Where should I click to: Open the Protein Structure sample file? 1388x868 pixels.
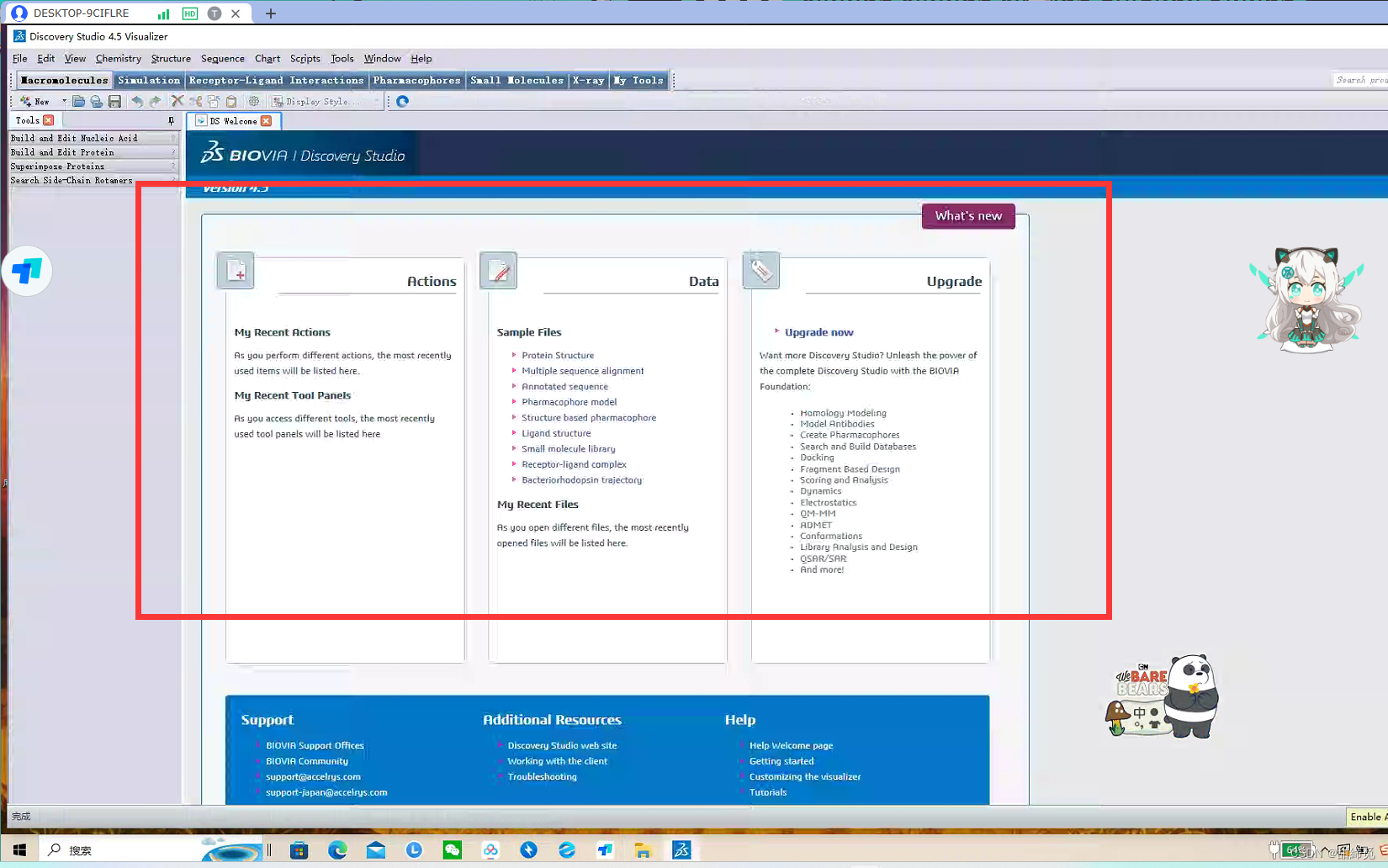558,356
